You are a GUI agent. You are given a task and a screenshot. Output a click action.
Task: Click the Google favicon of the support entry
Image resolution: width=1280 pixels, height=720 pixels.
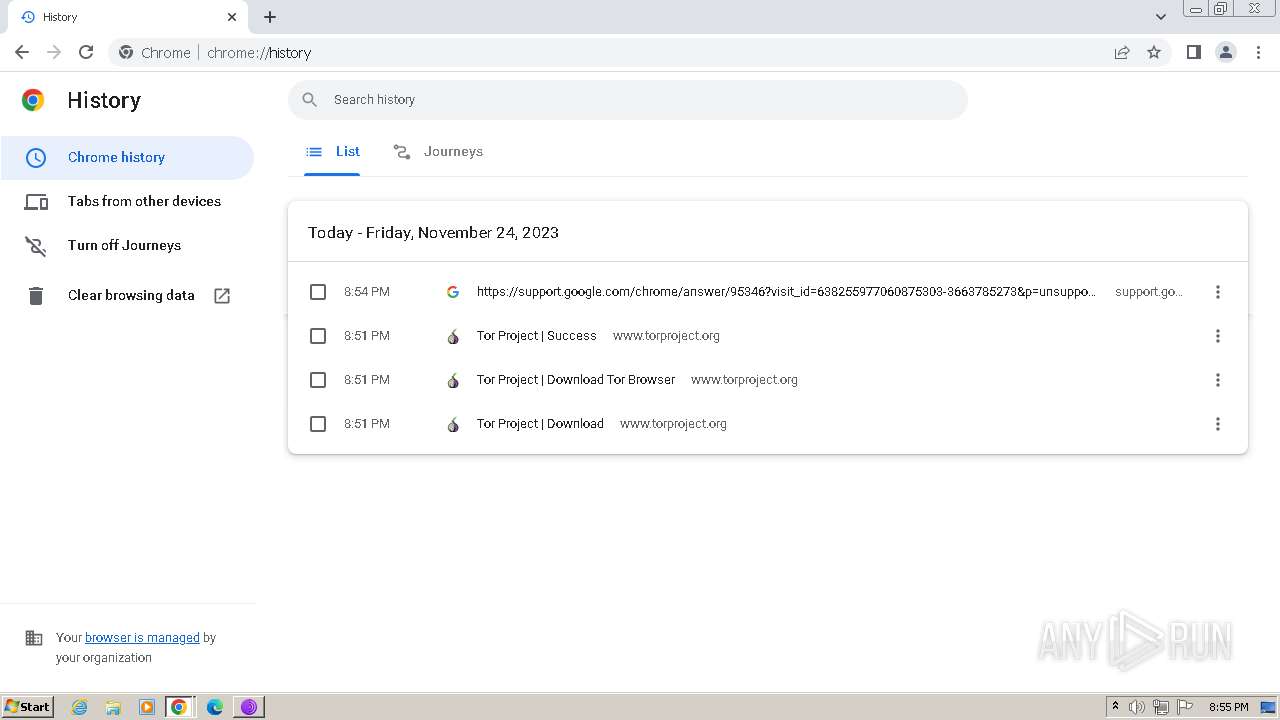453,292
